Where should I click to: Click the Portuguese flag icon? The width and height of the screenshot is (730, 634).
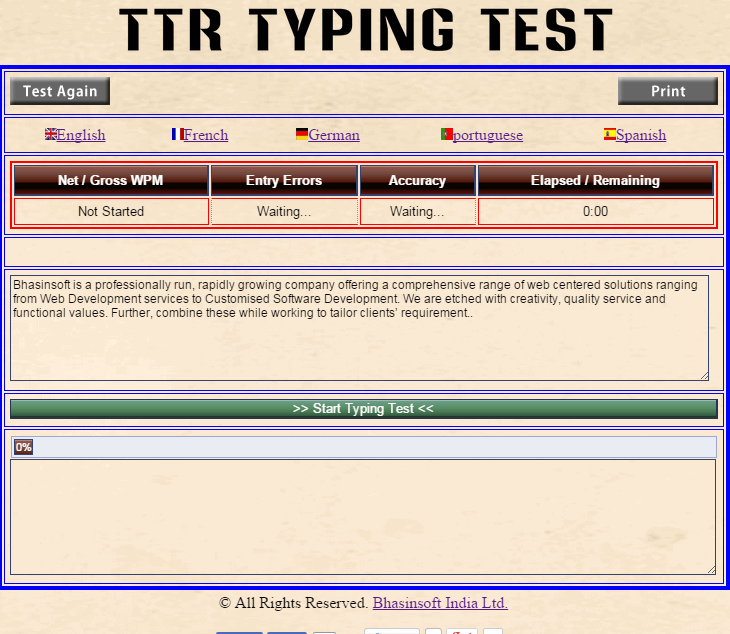tap(447, 134)
